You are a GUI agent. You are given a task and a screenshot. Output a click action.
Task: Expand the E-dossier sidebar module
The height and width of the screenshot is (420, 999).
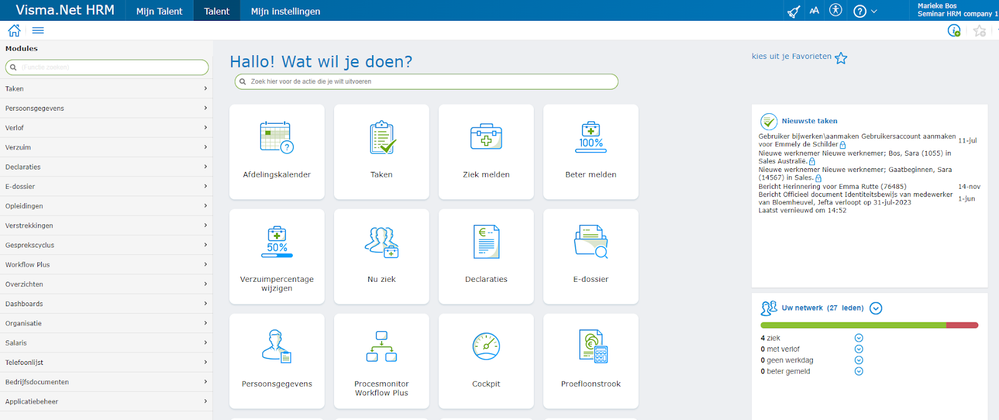coord(106,187)
